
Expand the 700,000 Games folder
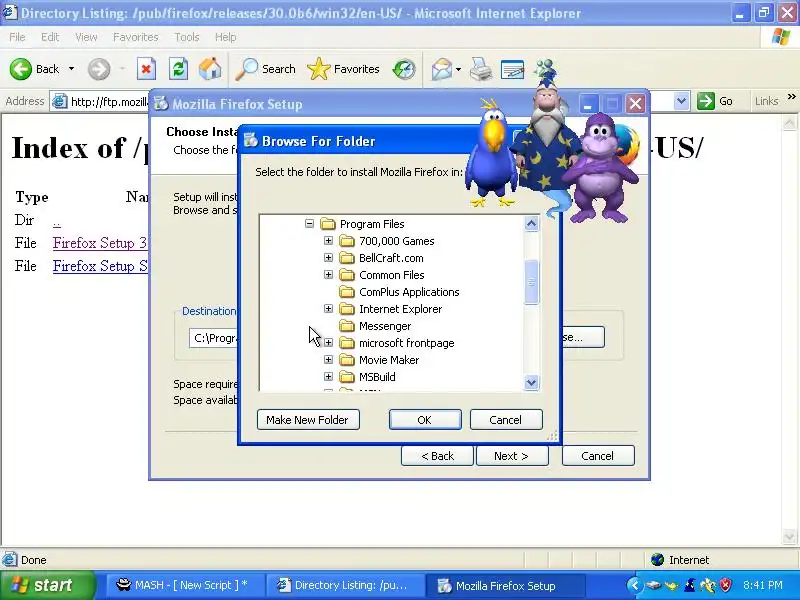click(x=328, y=240)
